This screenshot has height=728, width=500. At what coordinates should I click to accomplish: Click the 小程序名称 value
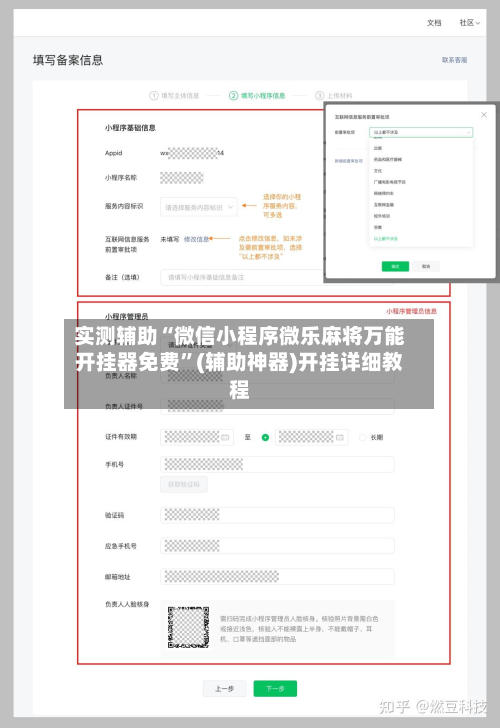(x=182, y=177)
